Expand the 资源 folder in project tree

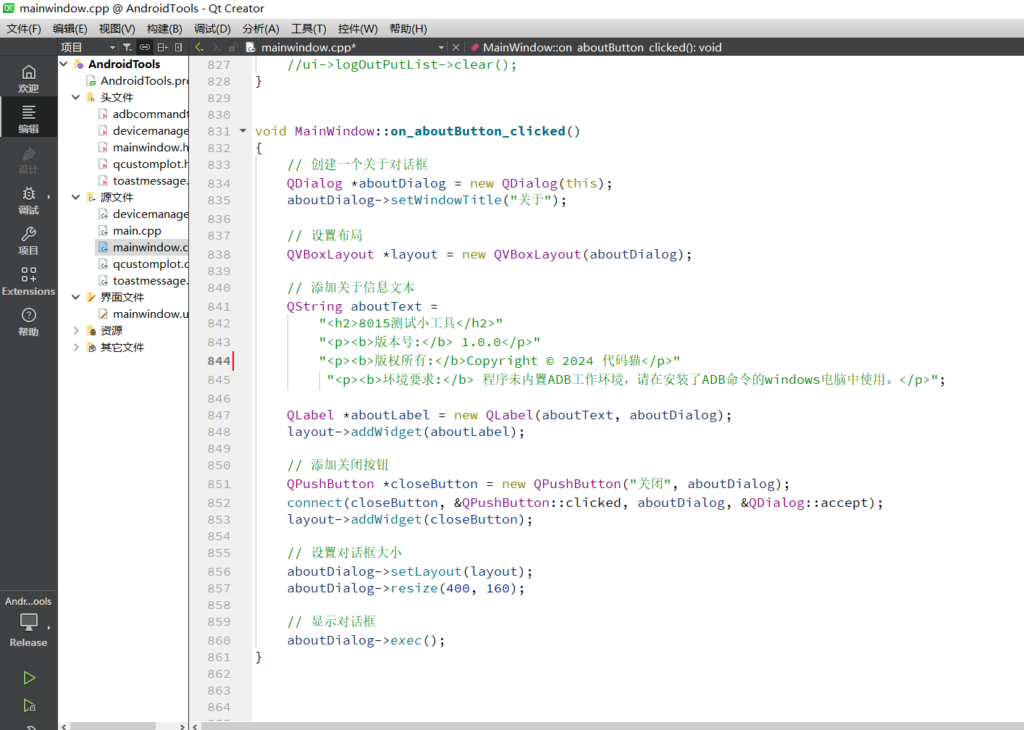(x=76, y=331)
